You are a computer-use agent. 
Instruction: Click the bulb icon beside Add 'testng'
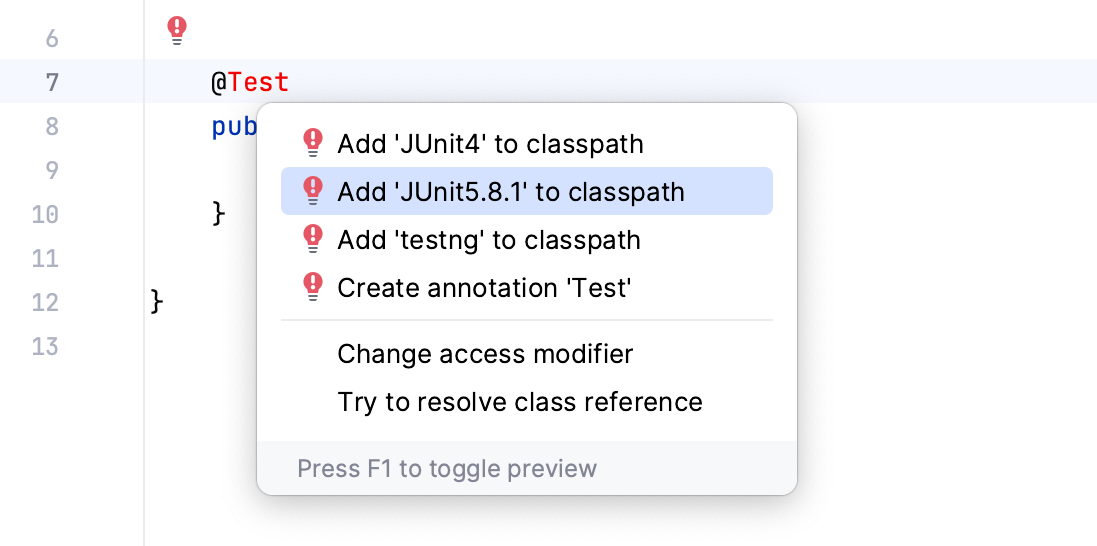[x=313, y=240]
